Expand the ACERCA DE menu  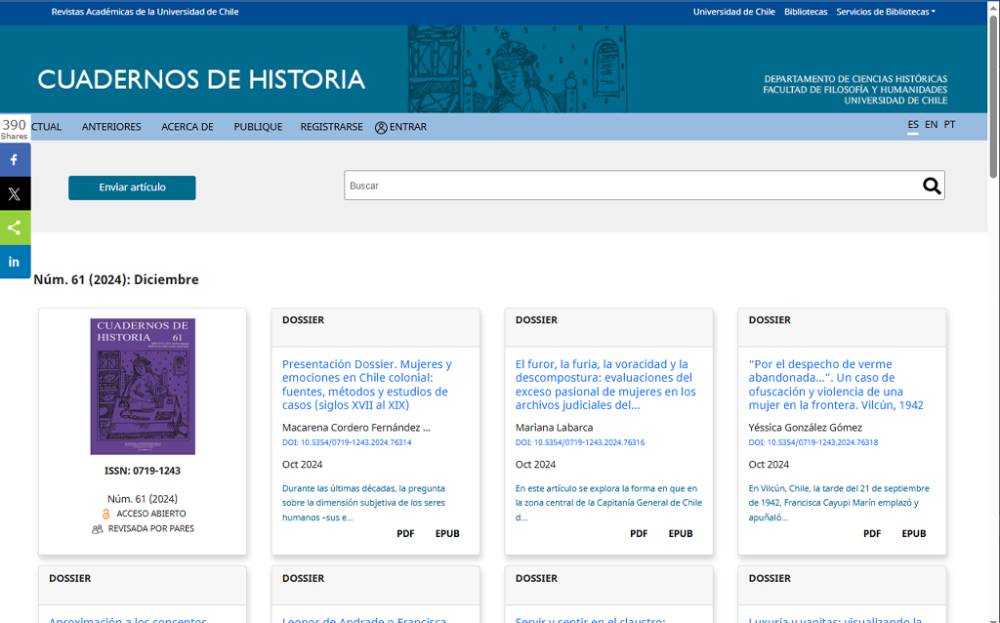pyautogui.click(x=187, y=127)
